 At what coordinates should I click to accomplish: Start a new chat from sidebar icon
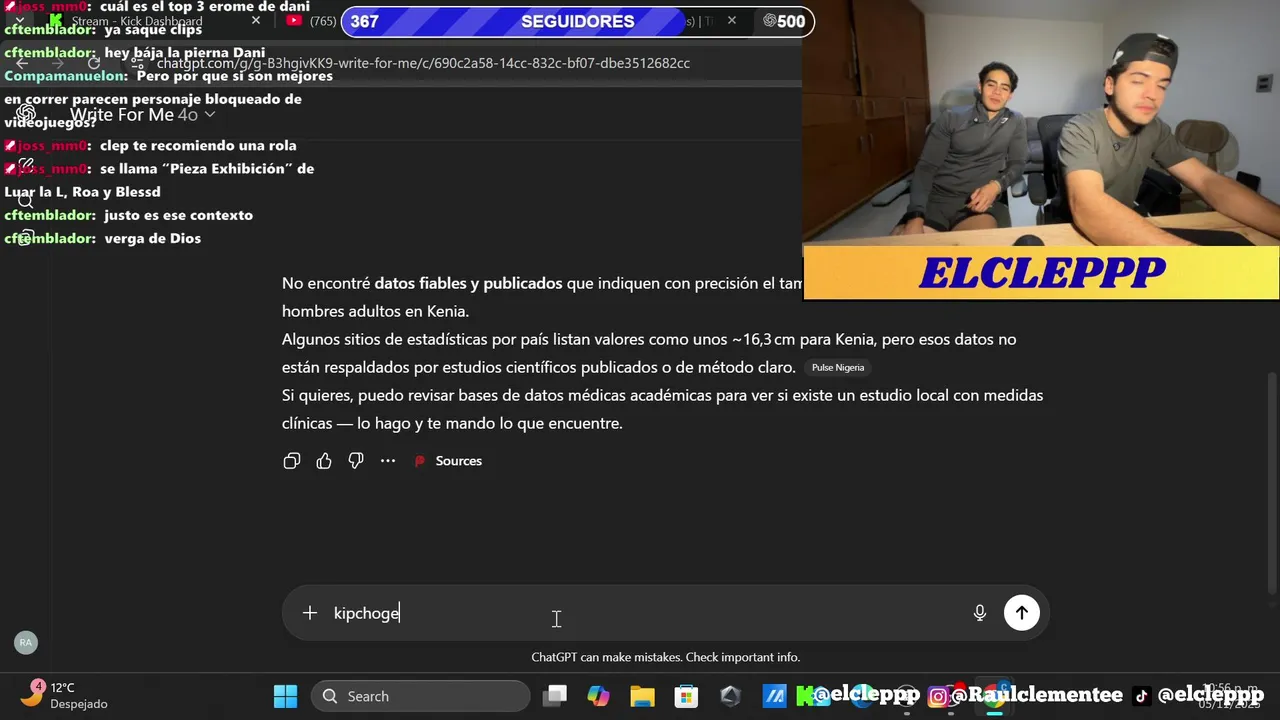coord(26,166)
